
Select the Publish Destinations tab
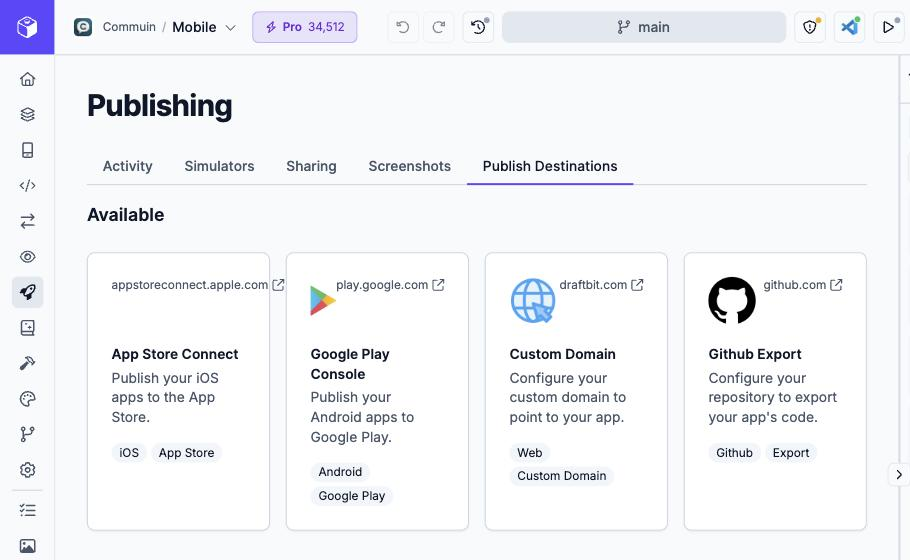click(x=550, y=166)
